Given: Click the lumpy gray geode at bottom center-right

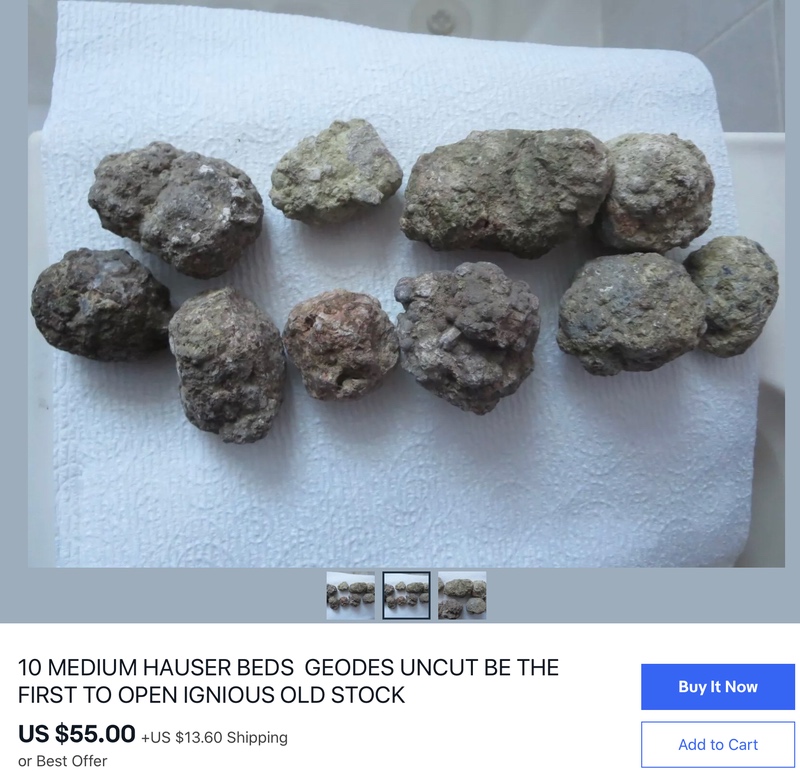Looking at the screenshot, I should 467,337.
